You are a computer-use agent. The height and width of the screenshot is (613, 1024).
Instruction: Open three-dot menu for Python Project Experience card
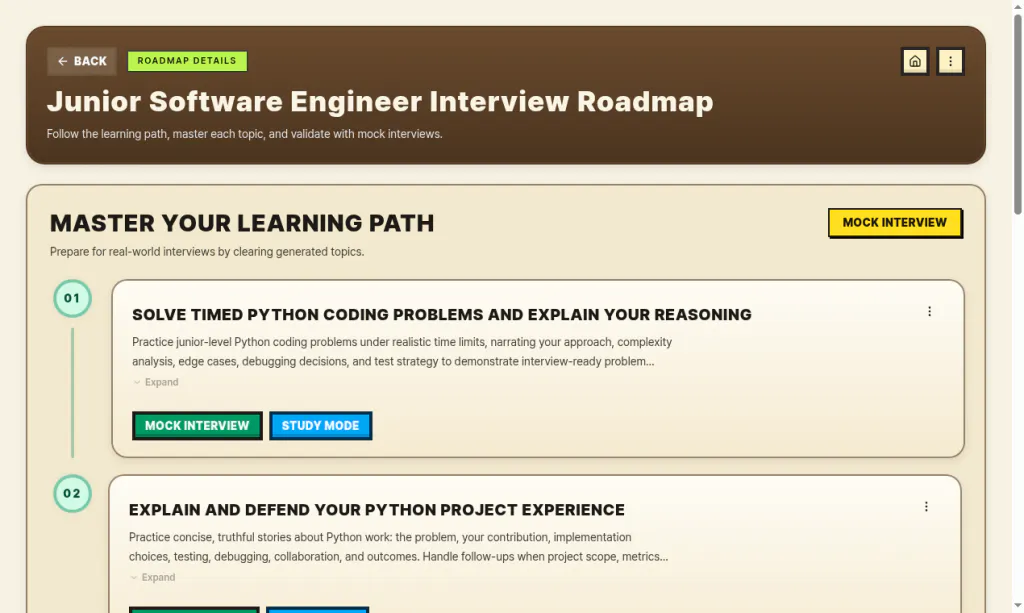click(x=926, y=507)
